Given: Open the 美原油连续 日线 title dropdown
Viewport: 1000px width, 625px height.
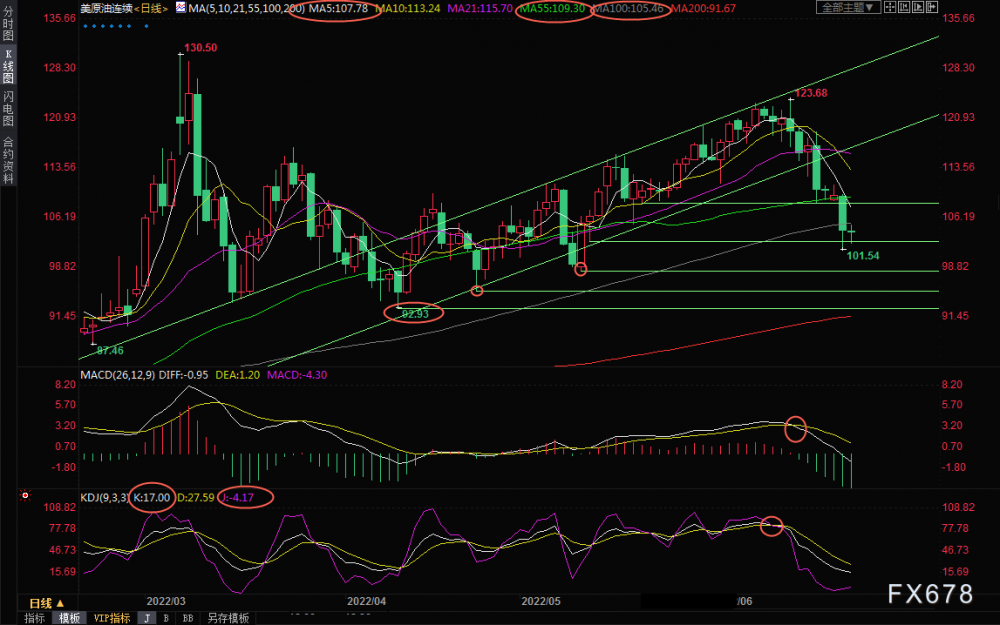Looking at the screenshot, I should pos(124,8).
